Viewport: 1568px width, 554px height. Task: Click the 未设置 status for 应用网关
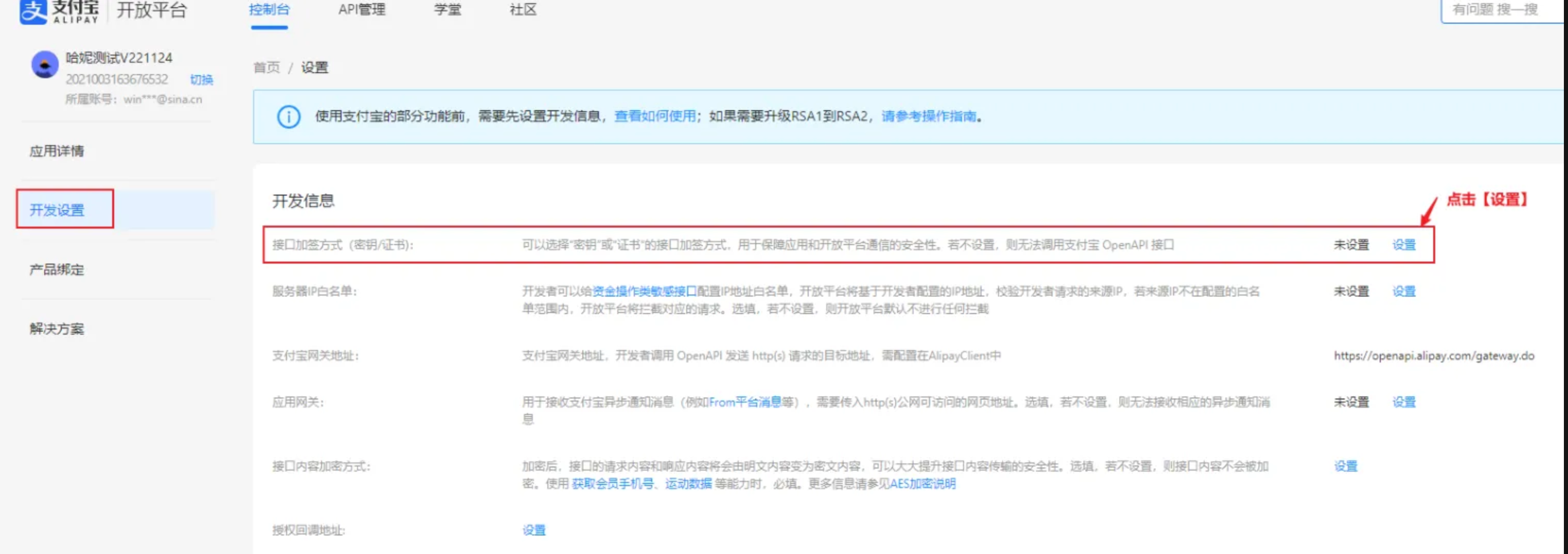1351,402
